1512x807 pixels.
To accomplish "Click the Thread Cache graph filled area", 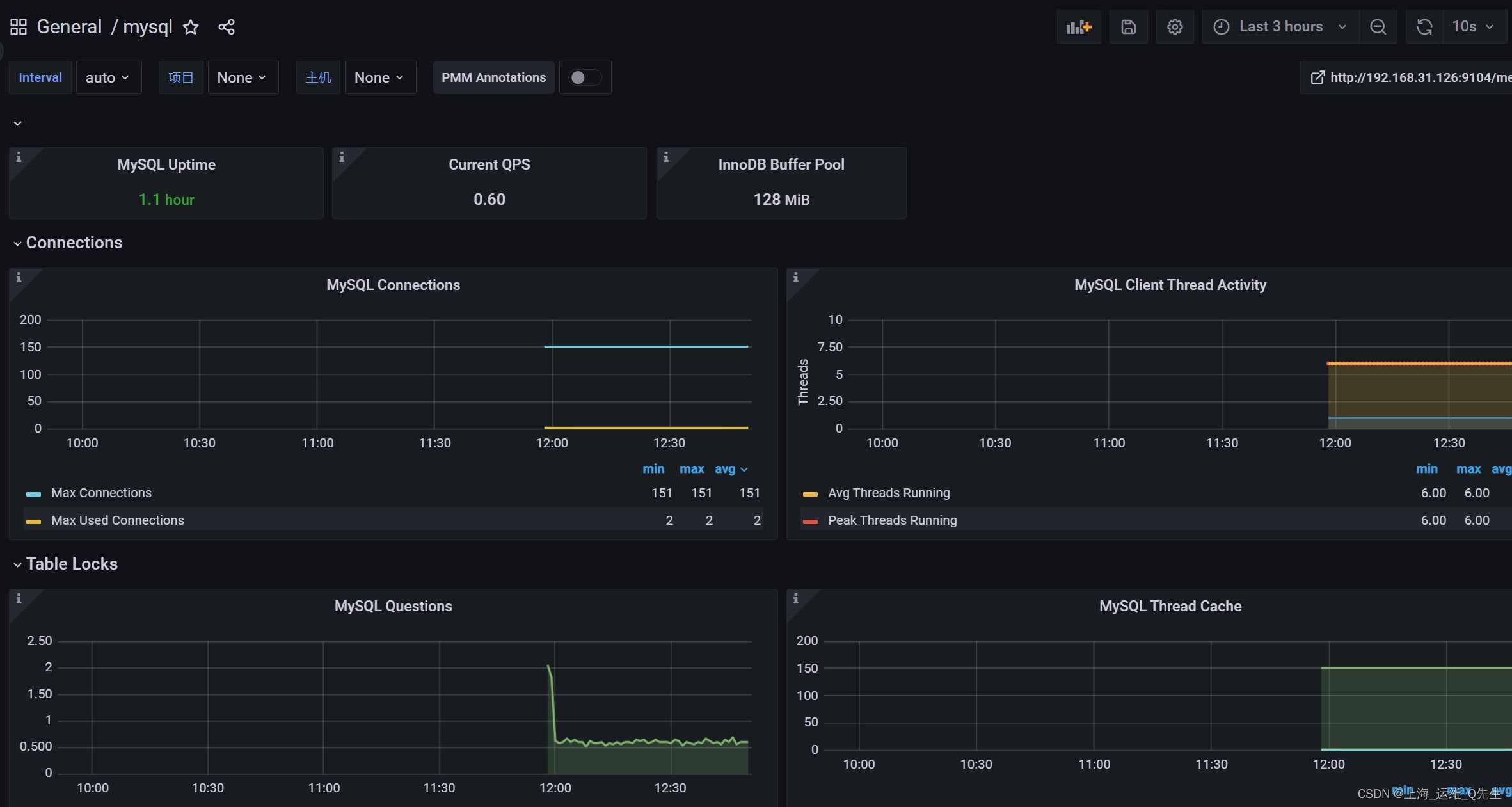I will (1416, 708).
